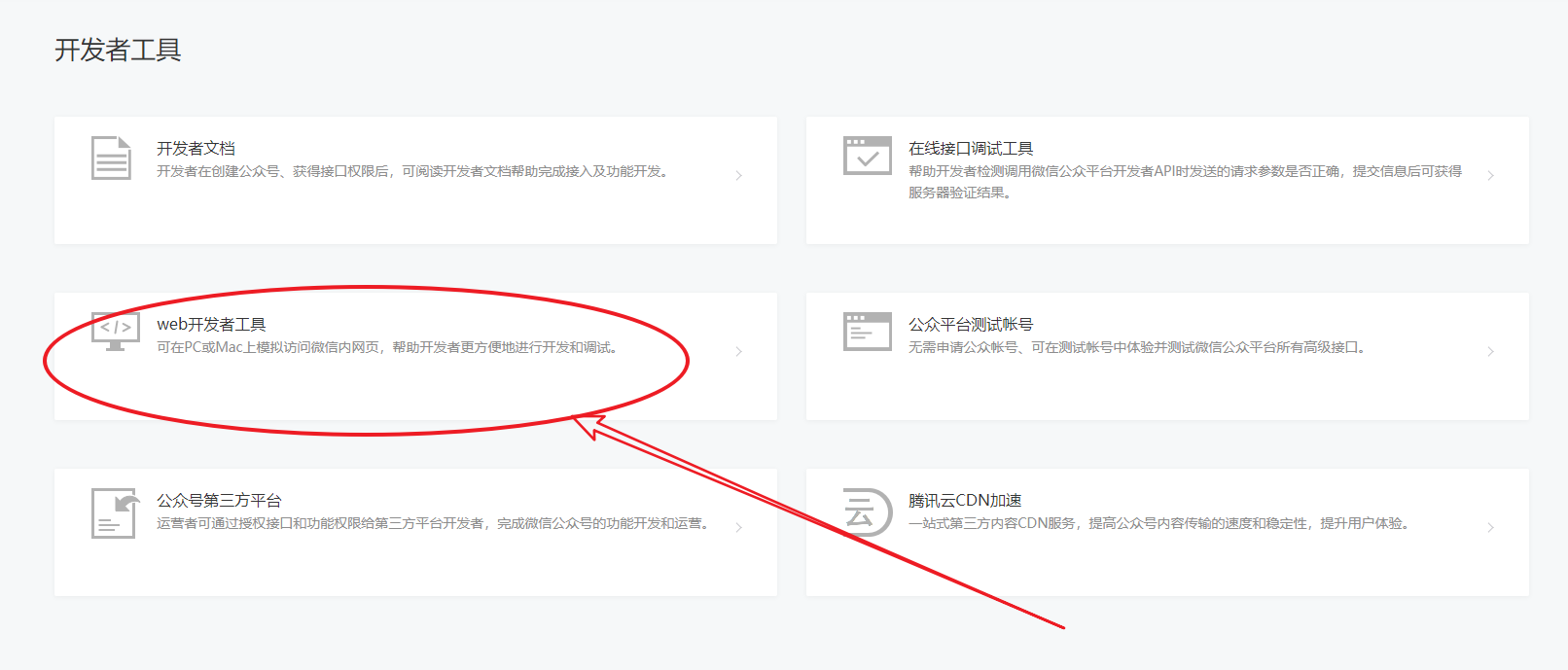Click the 腾讯云CDN加速 cloud icon

click(x=868, y=511)
